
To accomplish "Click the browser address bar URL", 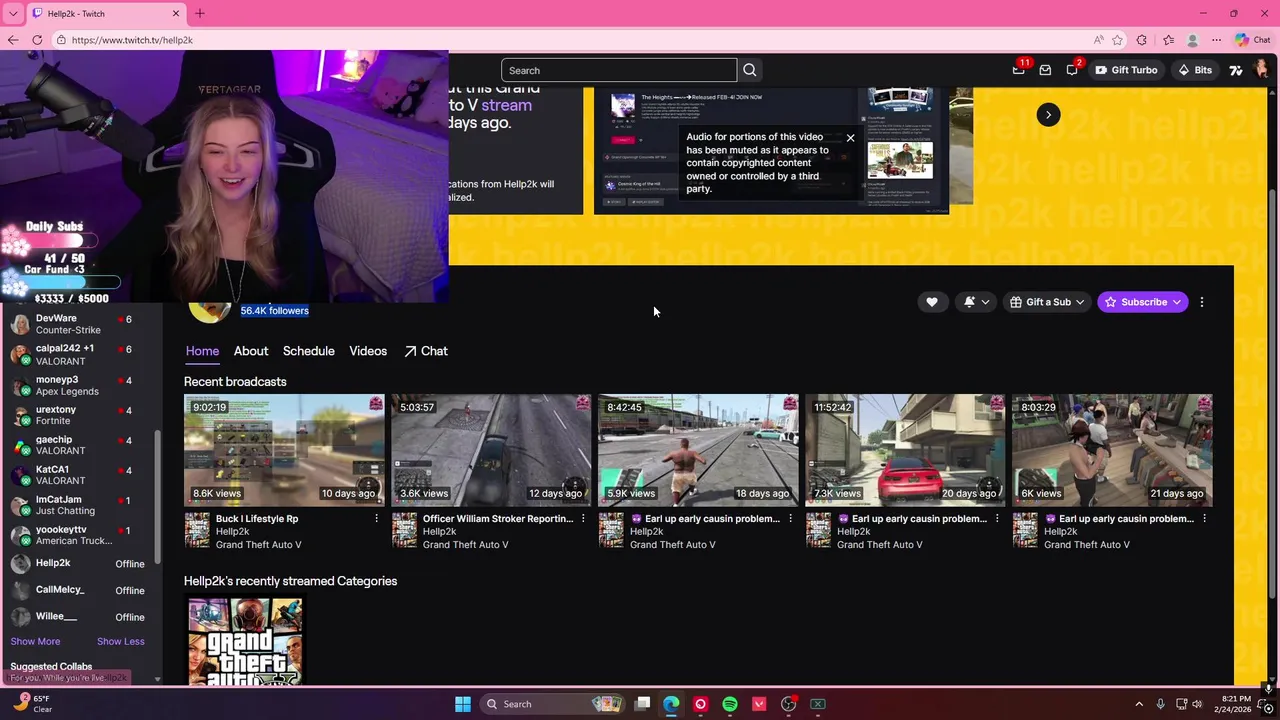I will (132, 40).
